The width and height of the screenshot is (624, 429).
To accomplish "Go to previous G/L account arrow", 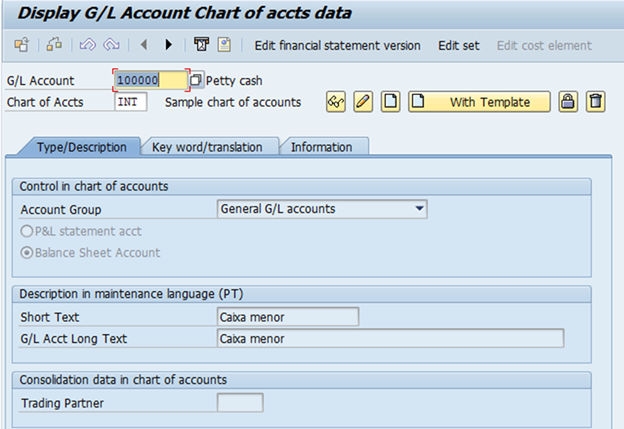I will (x=144, y=45).
